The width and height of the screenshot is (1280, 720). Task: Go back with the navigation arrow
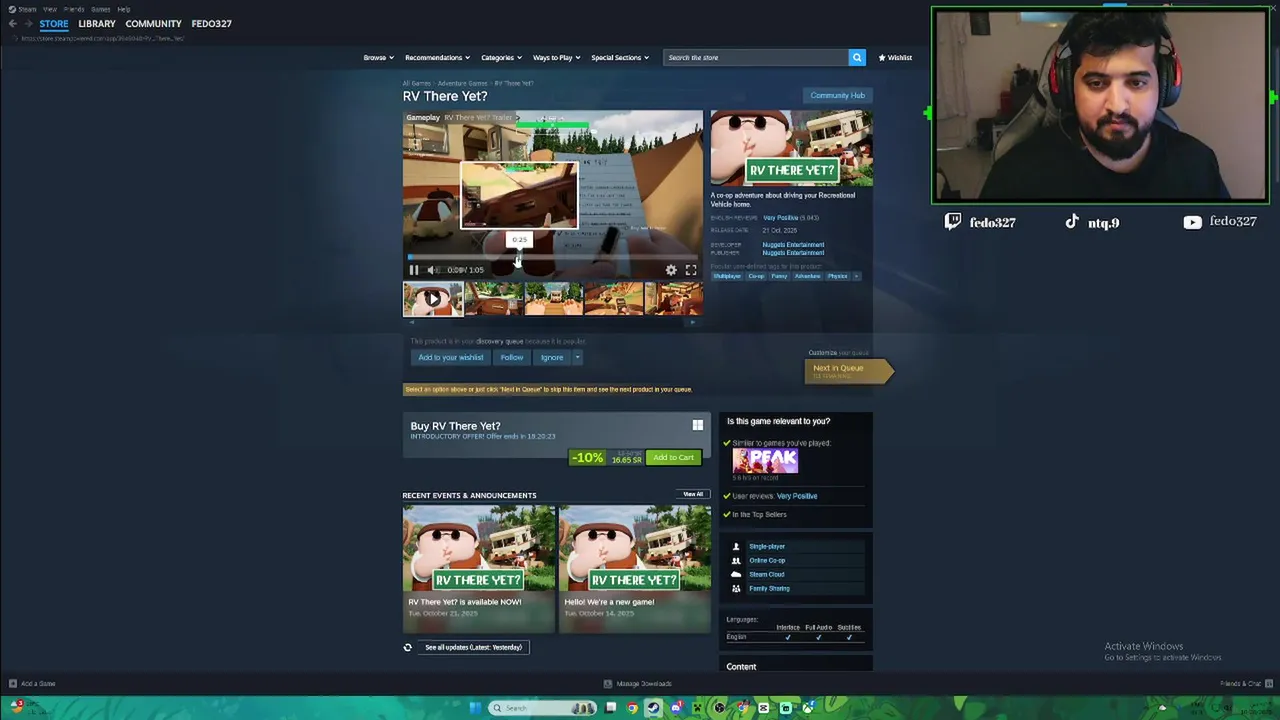(12, 23)
